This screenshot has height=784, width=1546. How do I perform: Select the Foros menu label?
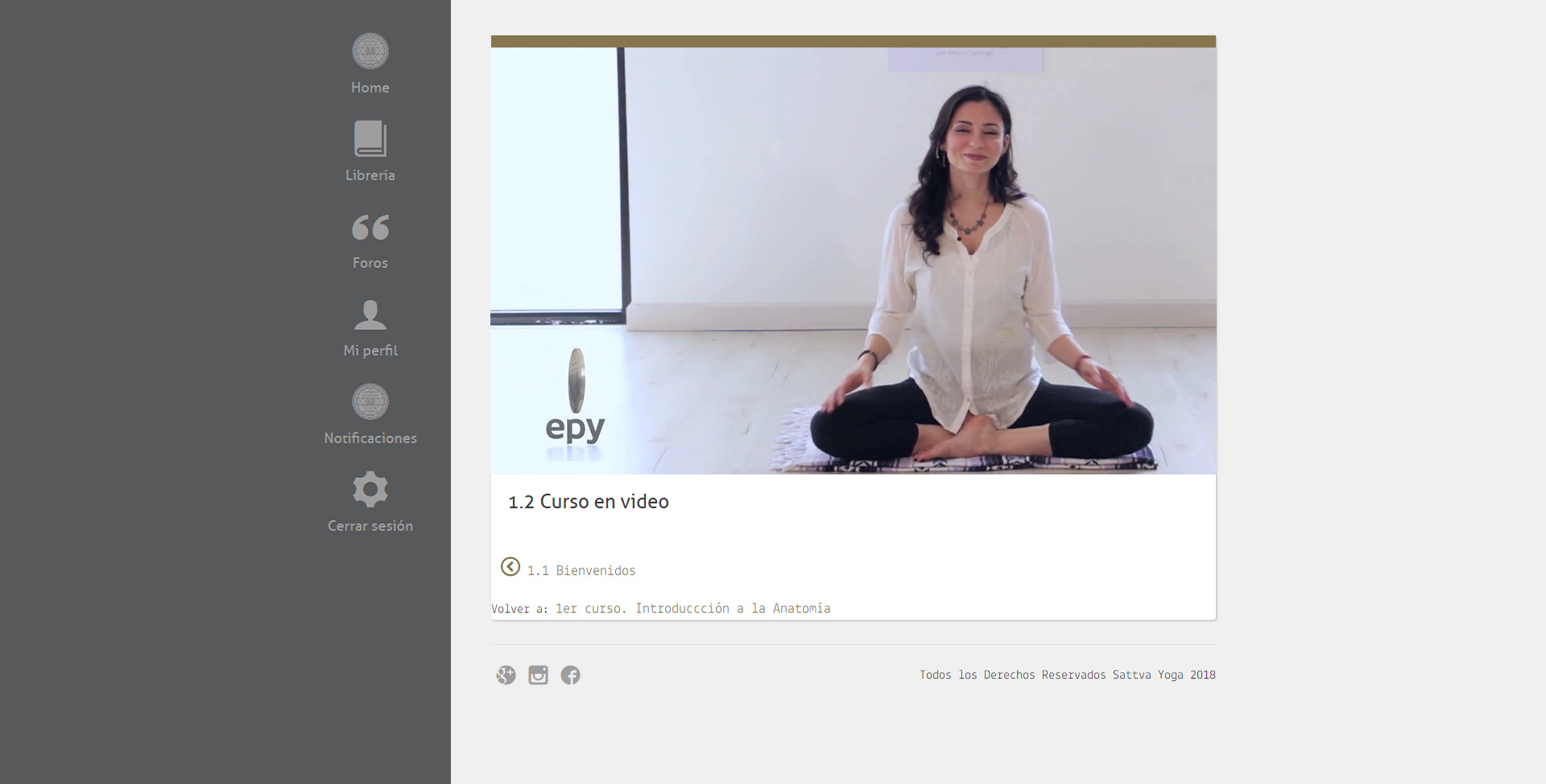[x=370, y=263]
